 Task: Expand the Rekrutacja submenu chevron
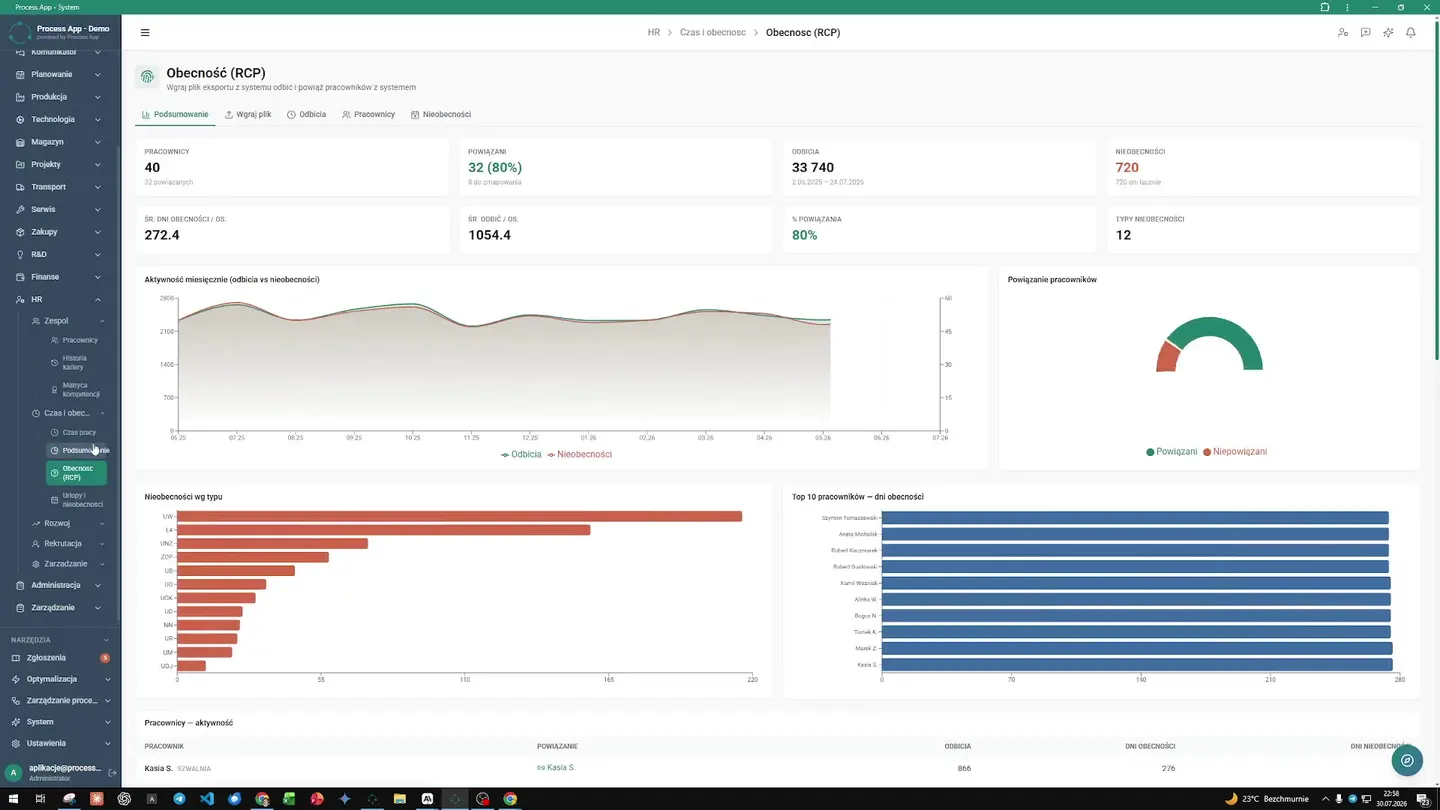click(102, 544)
